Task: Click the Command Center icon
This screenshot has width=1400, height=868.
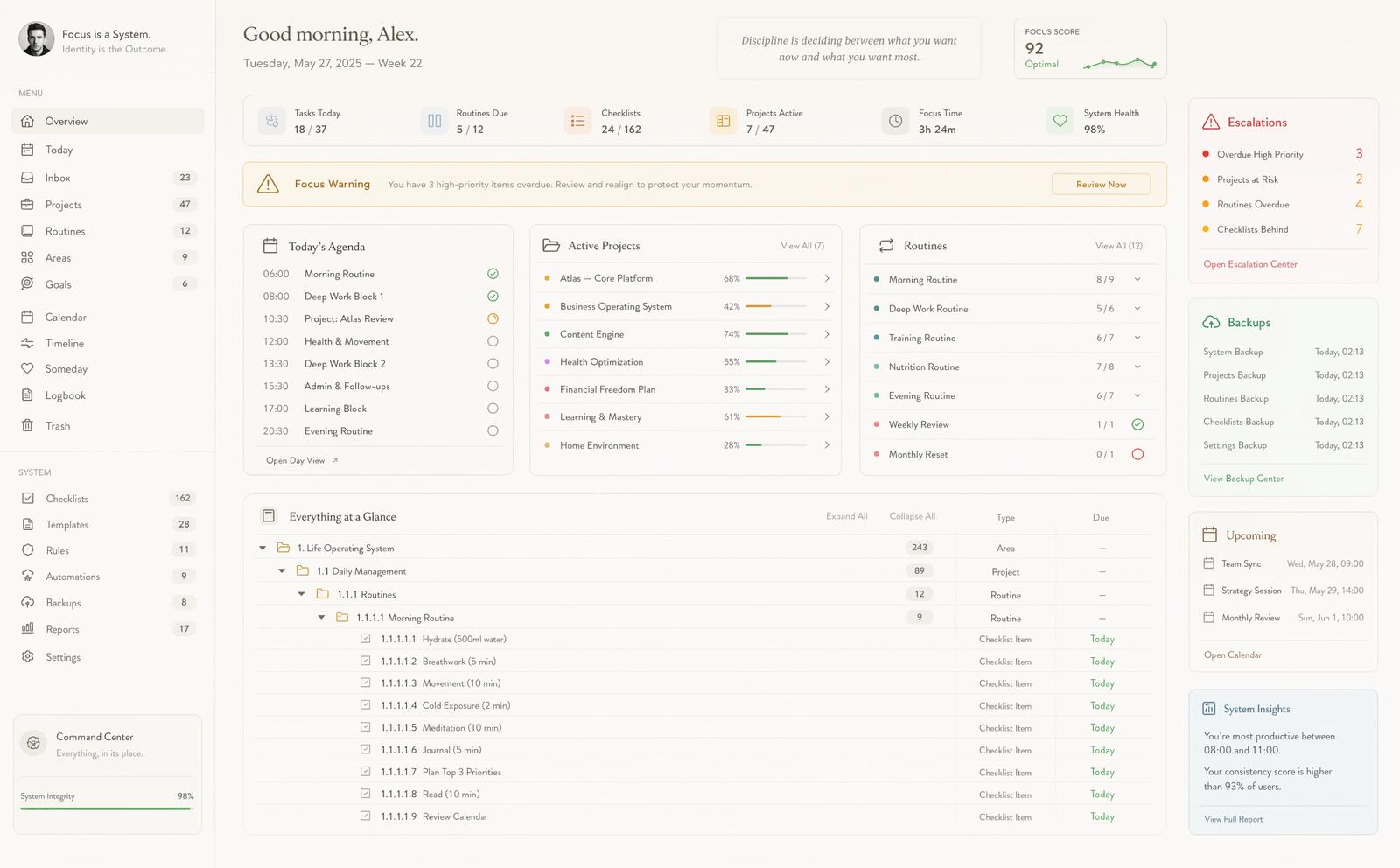Action: point(33,743)
